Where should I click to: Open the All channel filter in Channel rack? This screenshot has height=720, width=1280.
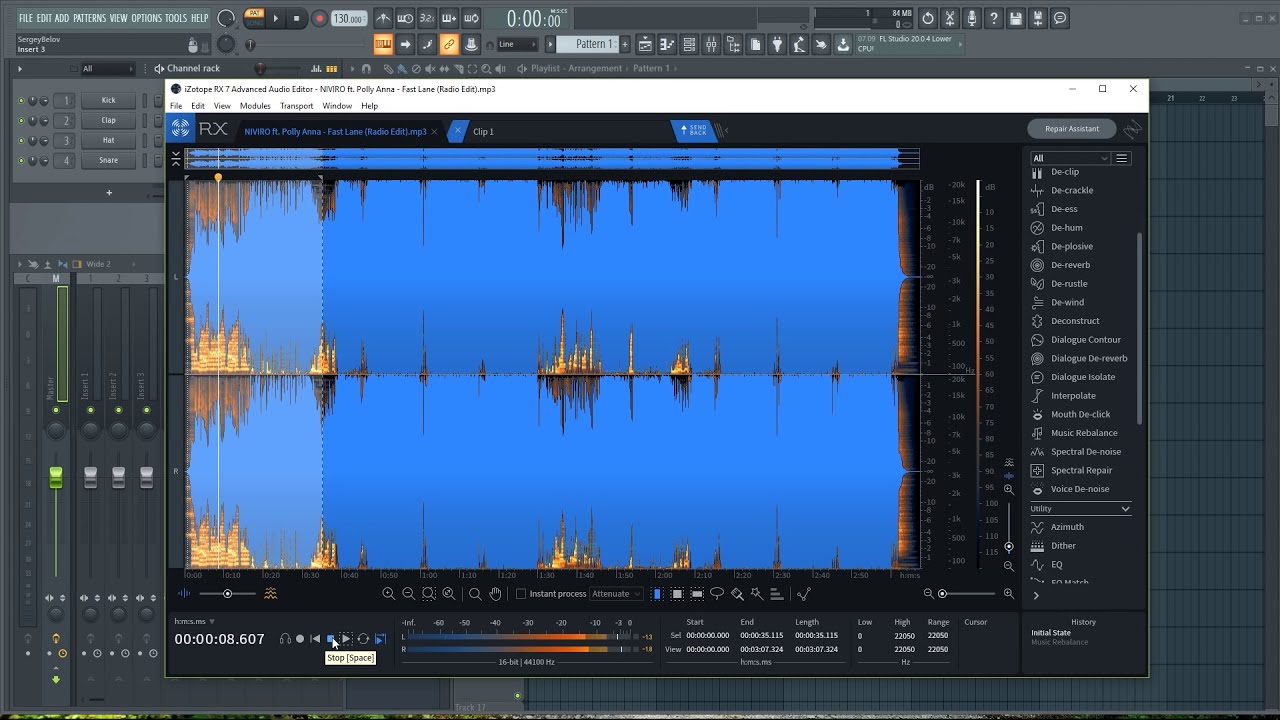point(107,68)
